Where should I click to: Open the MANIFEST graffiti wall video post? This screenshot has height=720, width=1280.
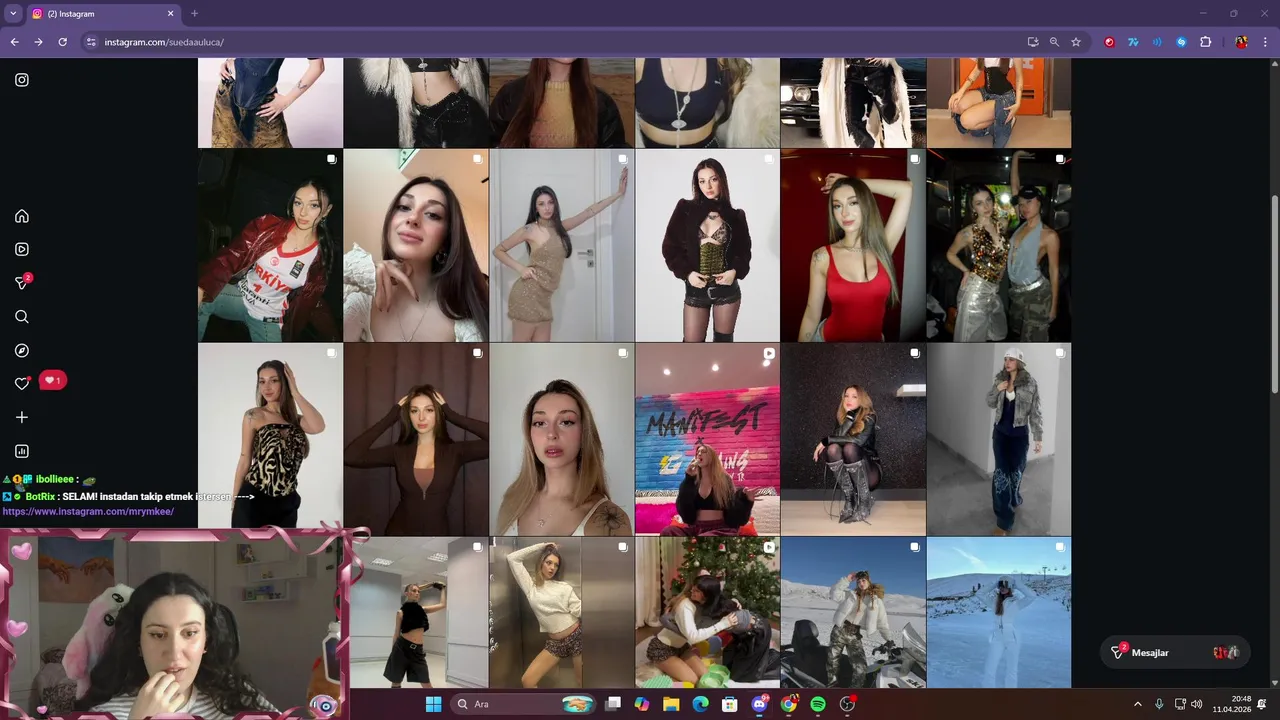(x=707, y=440)
